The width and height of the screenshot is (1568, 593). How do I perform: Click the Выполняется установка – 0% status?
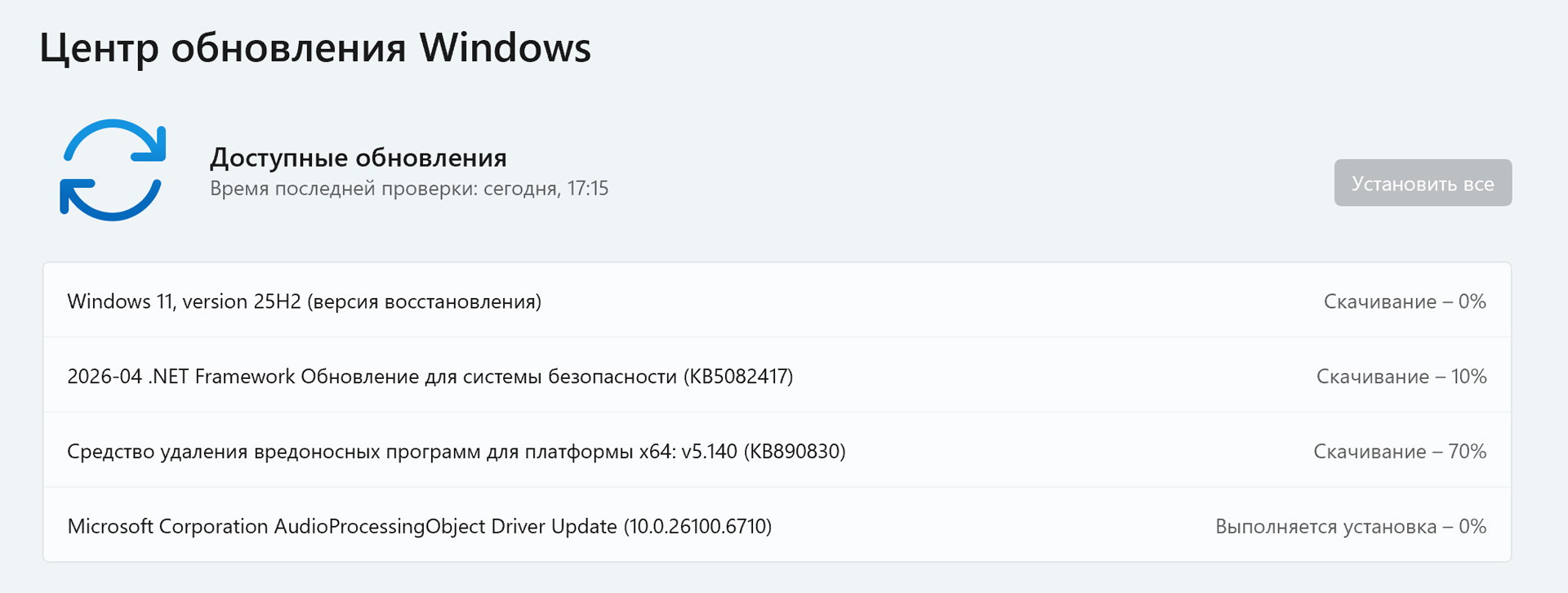[x=1350, y=527]
